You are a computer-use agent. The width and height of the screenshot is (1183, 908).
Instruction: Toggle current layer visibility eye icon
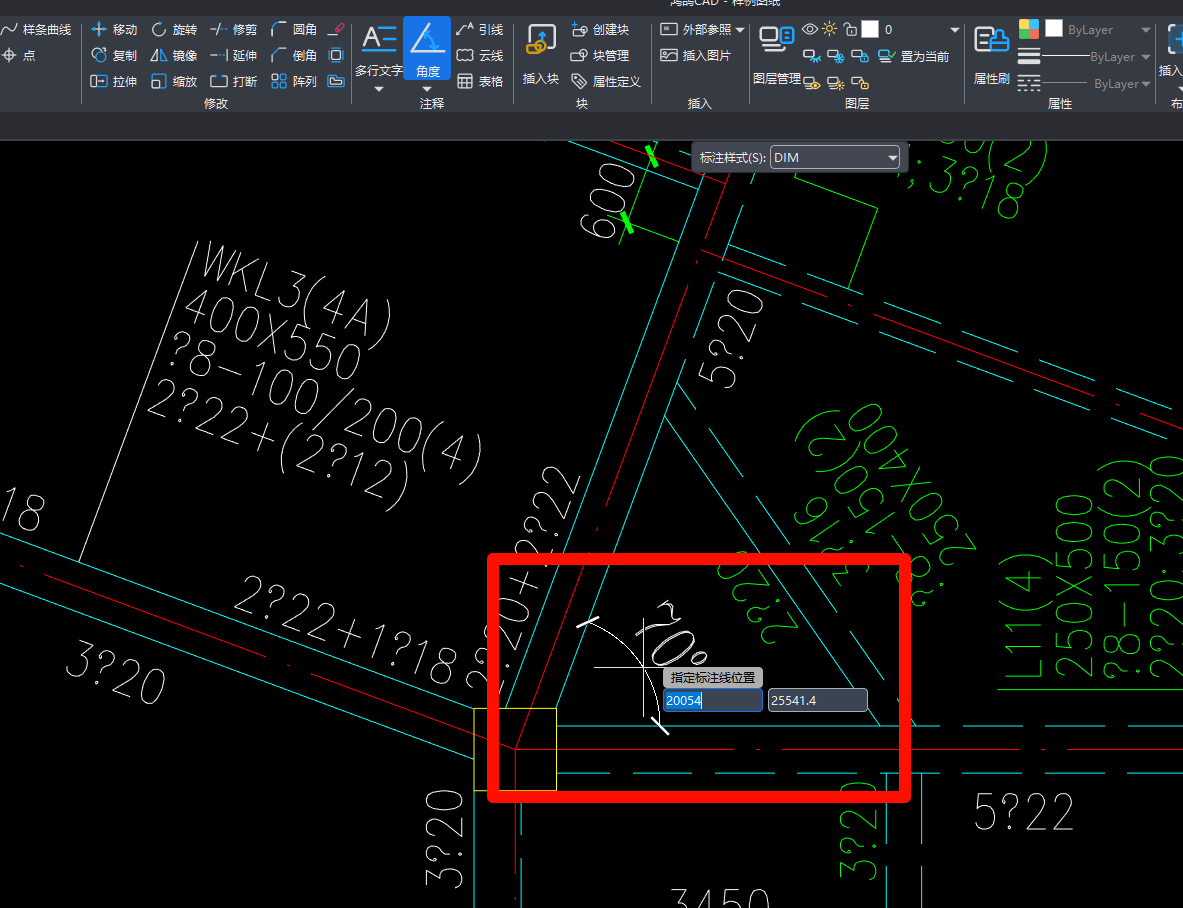click(810, 30)
